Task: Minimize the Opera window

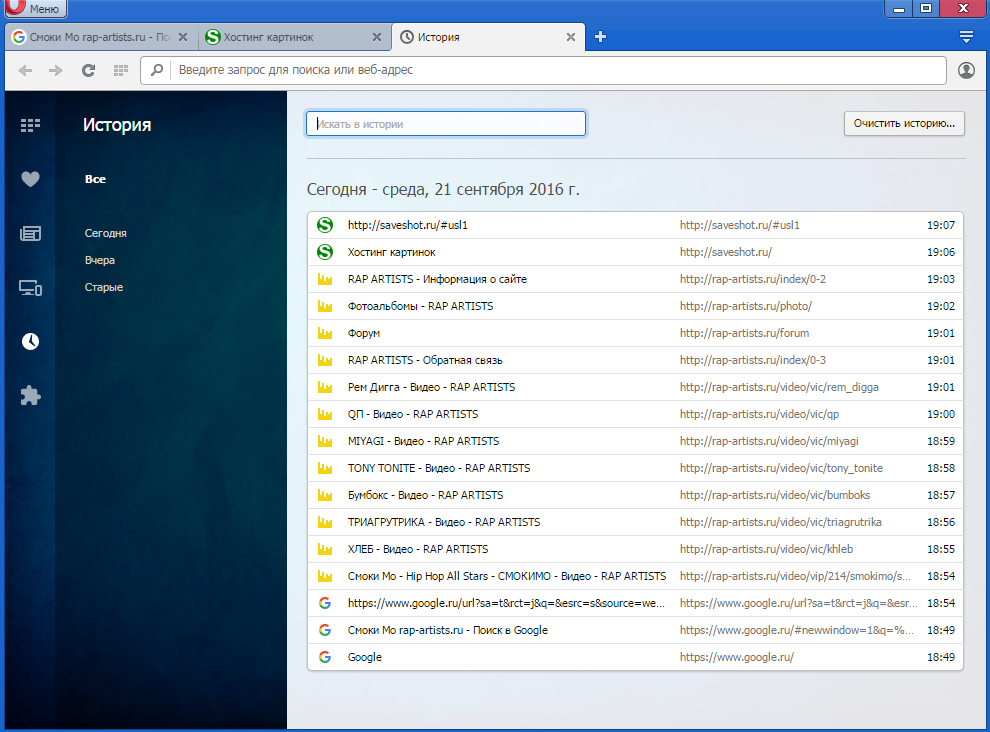Action: [898, 8]
